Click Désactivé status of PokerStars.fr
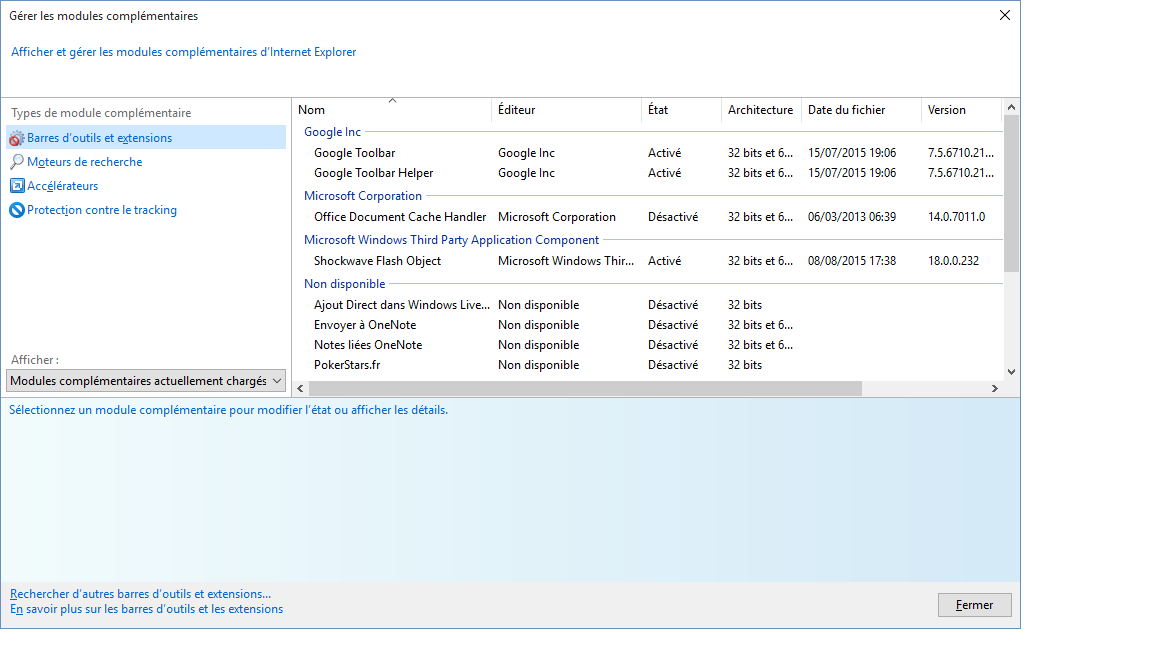This screenshot has height=648, width=1152. [x=673, y=365]
